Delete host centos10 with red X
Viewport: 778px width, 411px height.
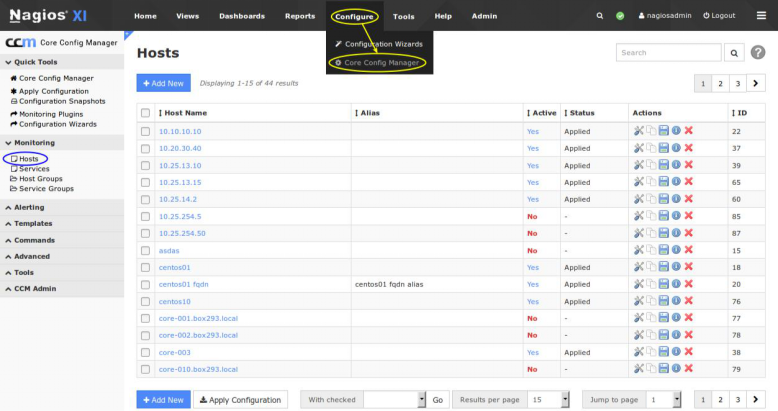click(689, 301)
